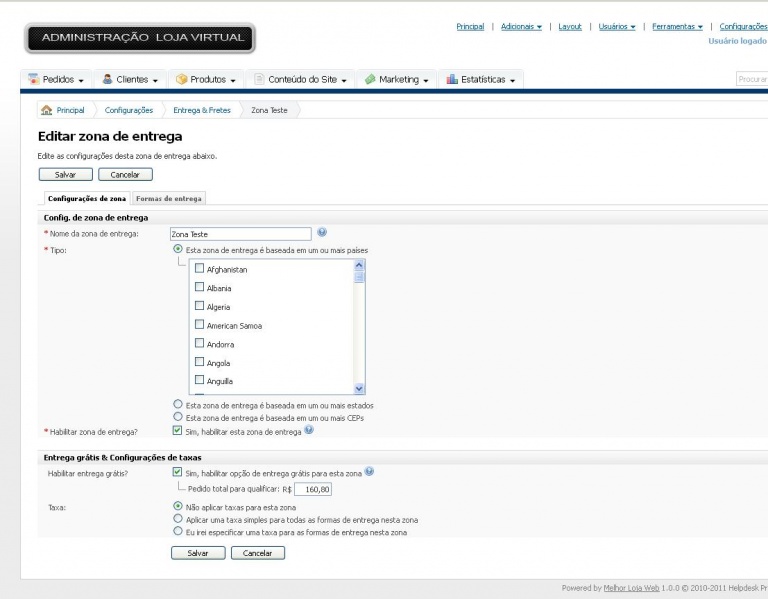This screenshot has height=599, width=768.
Task: Open the Layout menu link
Action: click(570, 26)
